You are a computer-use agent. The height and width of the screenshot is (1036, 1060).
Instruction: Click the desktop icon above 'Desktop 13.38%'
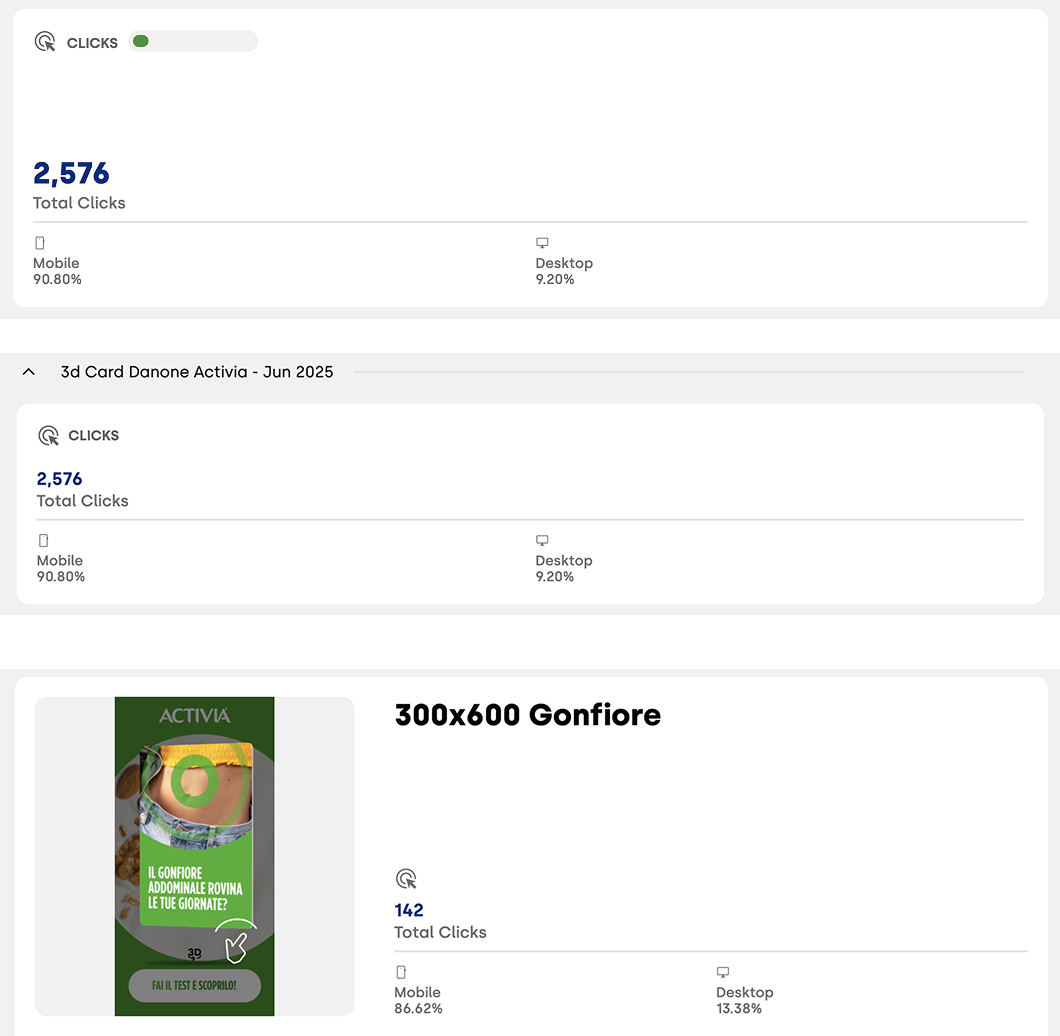[723, 972]
